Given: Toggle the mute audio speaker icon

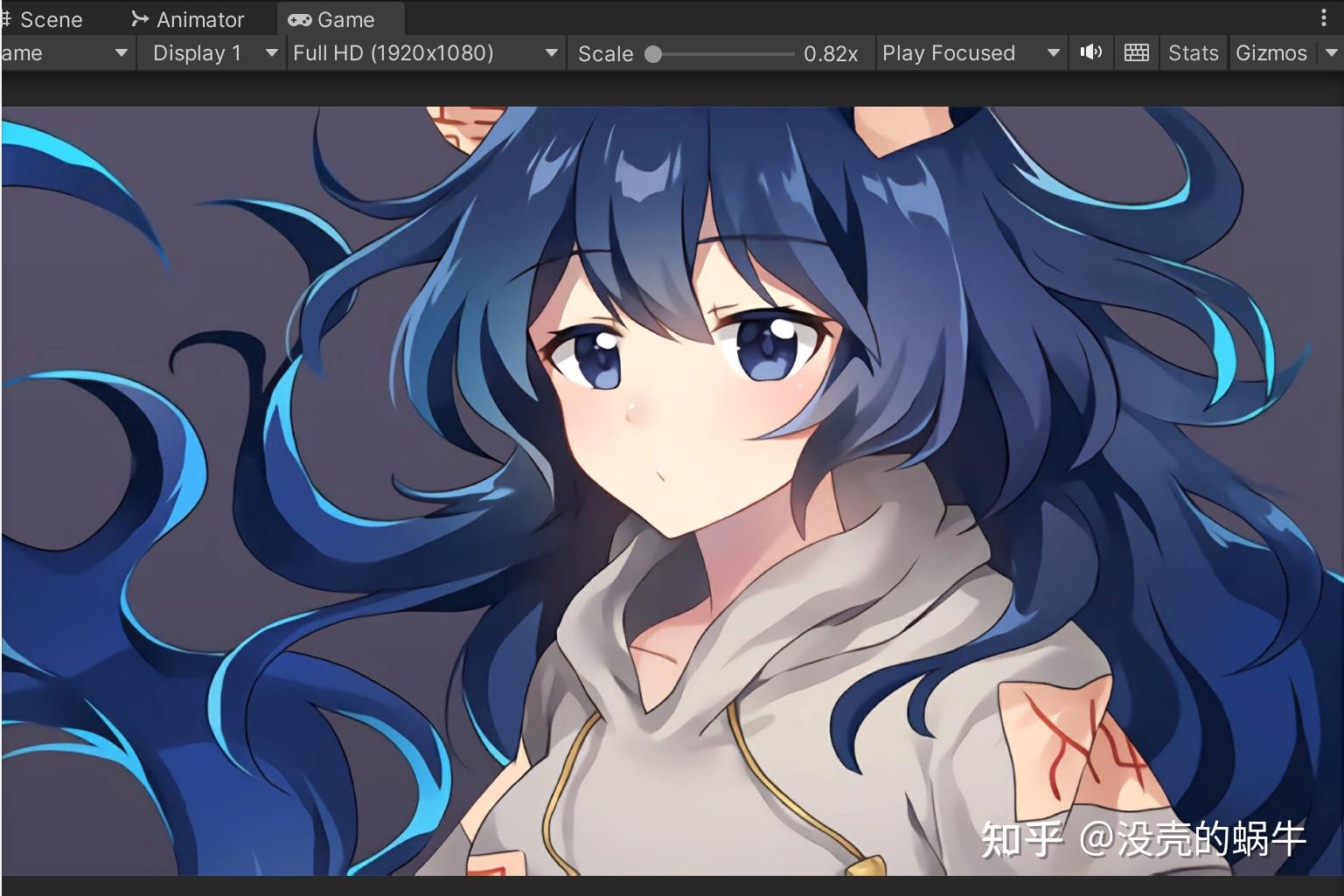Looking at the screenshot, I should (x=1090, y=53).
